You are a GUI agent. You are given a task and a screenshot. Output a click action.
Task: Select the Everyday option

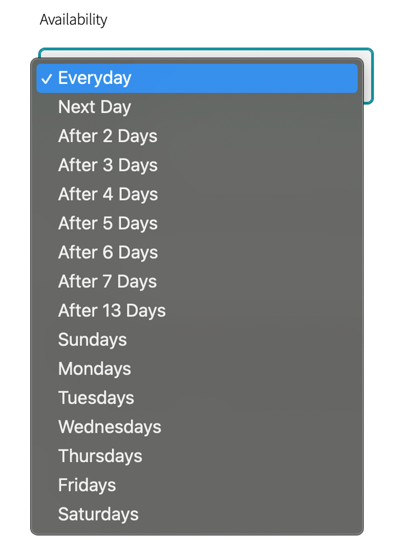click(197, 78)
